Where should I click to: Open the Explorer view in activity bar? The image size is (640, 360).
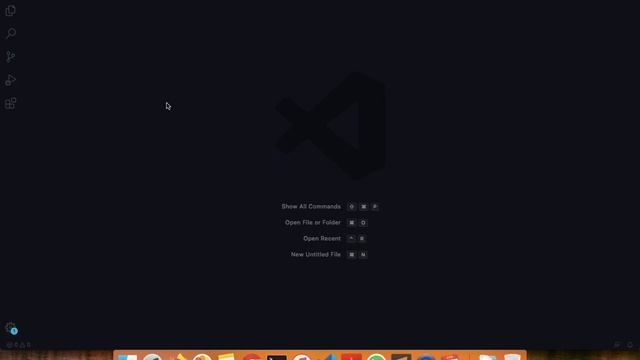tap(11, 11)
